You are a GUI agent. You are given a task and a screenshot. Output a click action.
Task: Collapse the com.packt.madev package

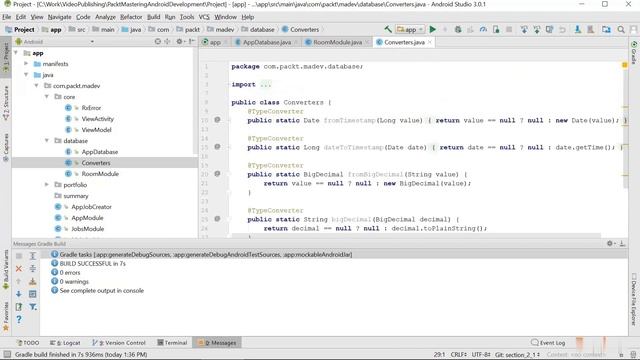click(36, 86)
